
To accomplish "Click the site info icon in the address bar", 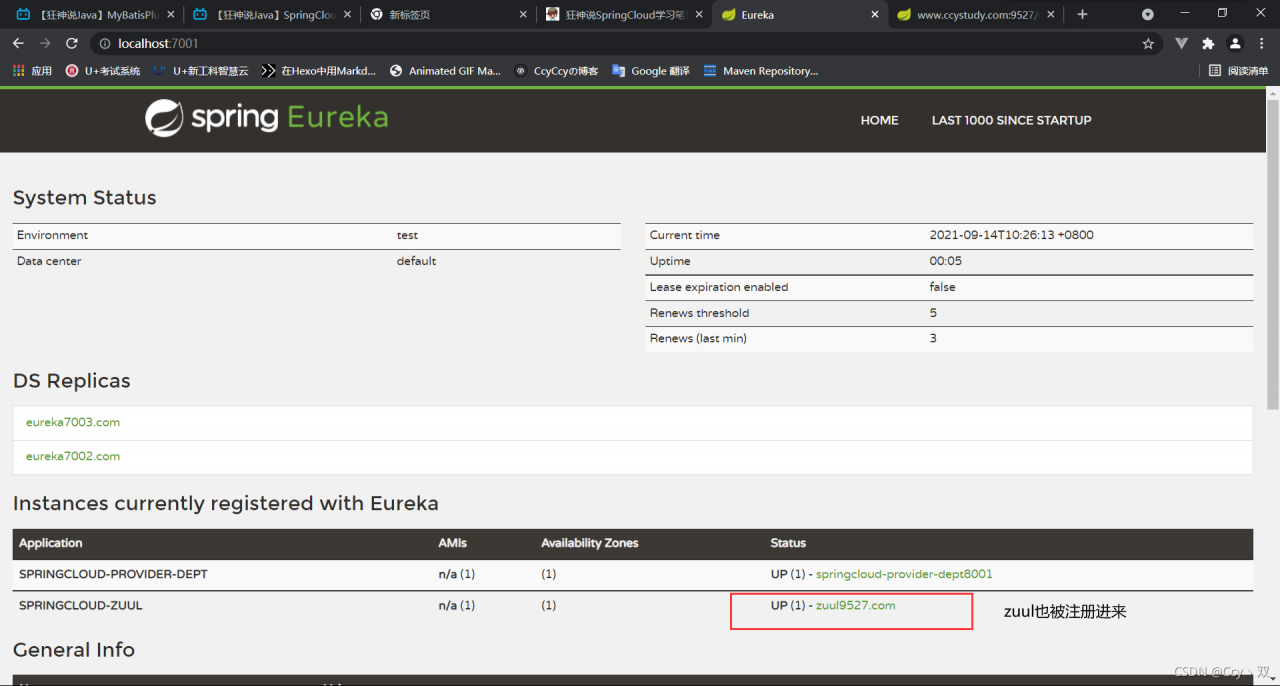I will point(104,44).
